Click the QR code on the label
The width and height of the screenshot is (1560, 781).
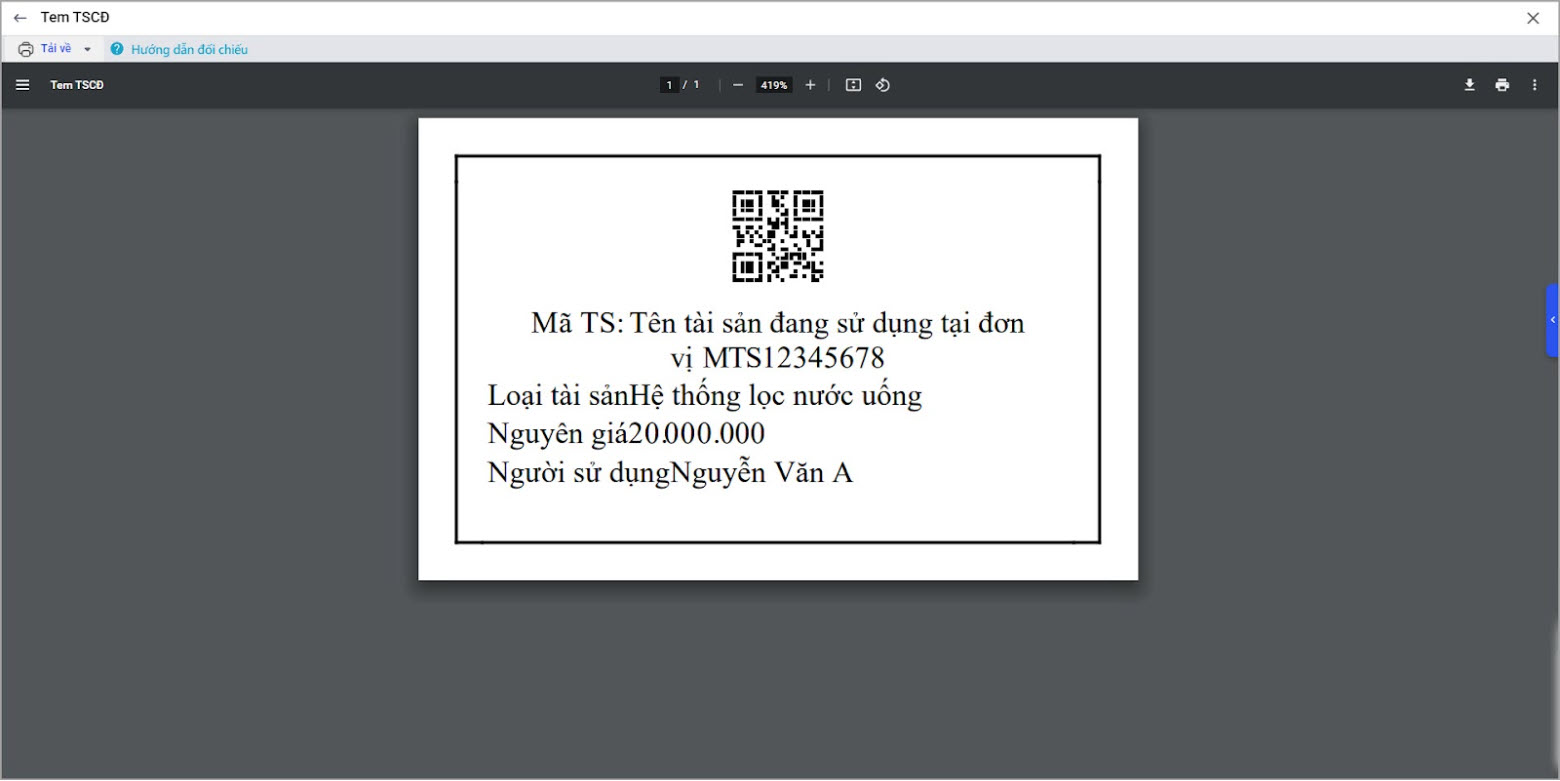[778, 236]
